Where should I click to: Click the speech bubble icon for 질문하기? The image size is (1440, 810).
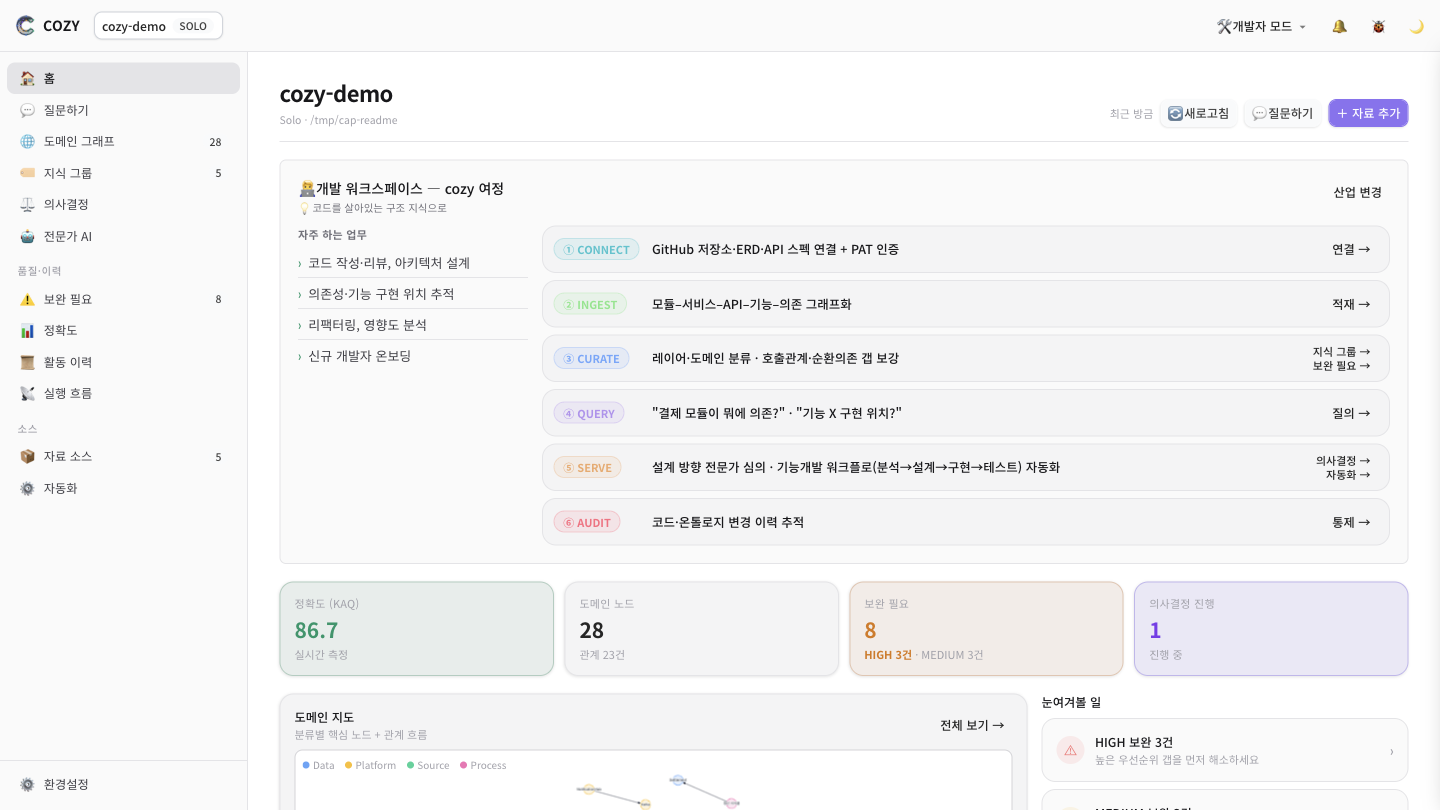27,110
